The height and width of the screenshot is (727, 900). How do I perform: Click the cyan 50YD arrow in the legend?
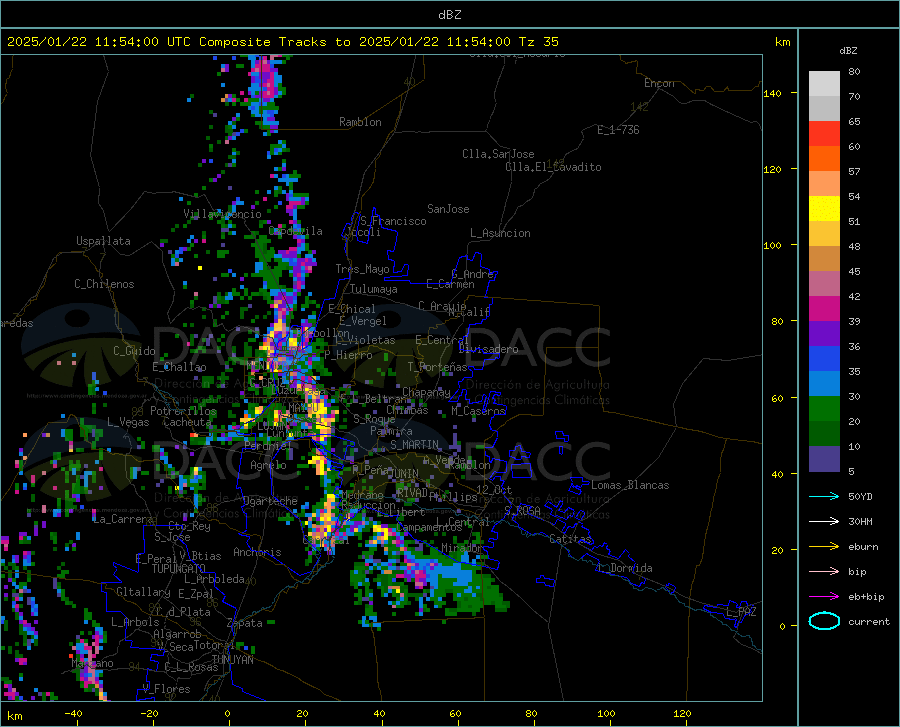[824, 496]
